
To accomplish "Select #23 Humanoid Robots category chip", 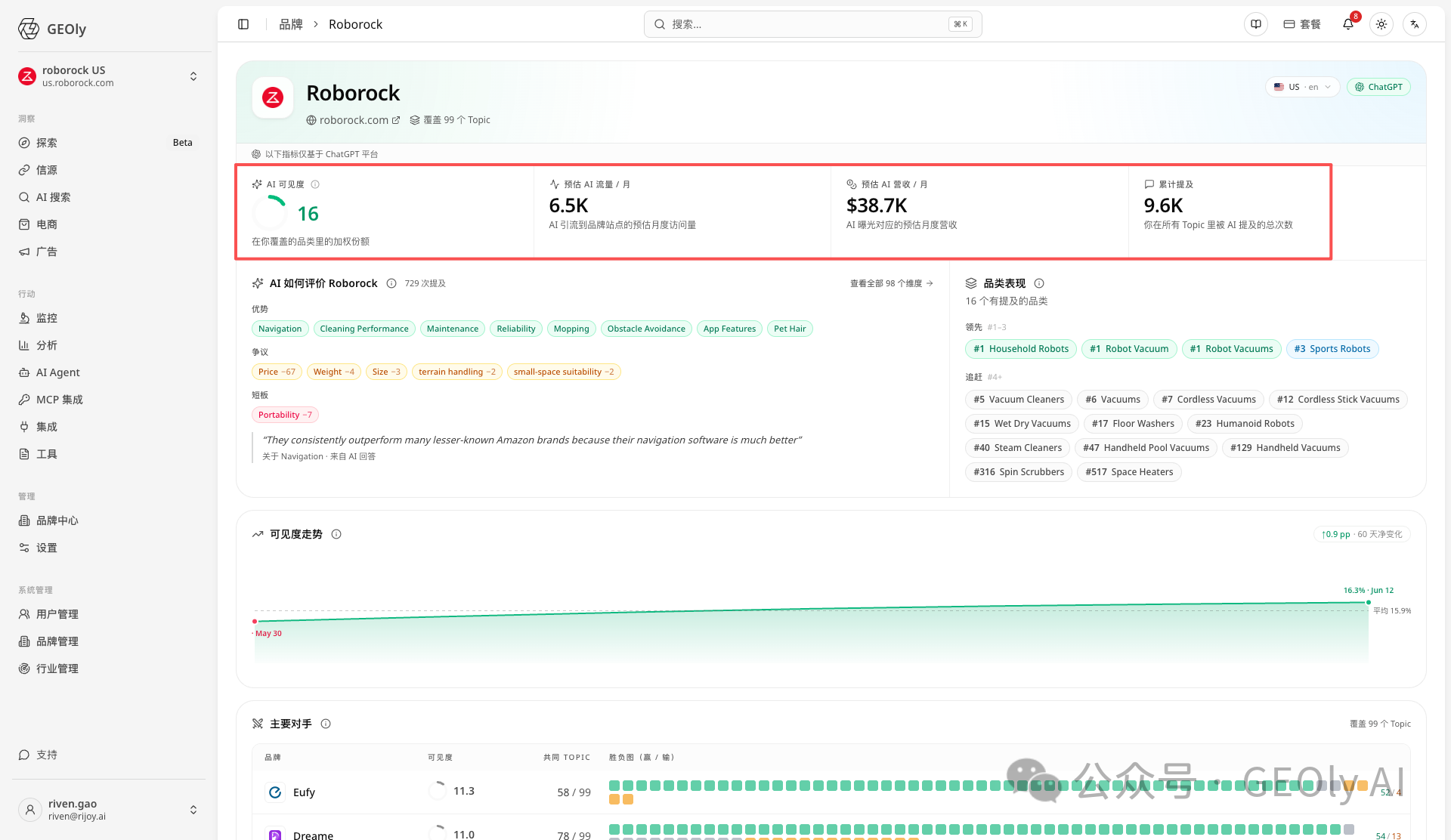I will (x=1245, y=424).
